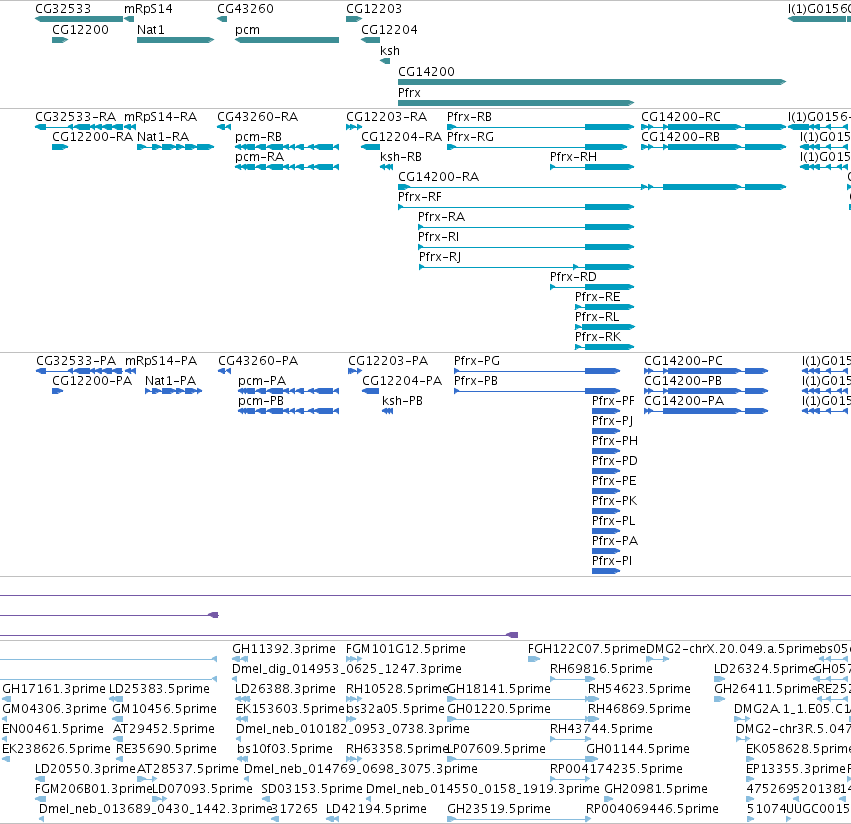
Task: Click the mRpS14 gene label
Action: point(148,9)
